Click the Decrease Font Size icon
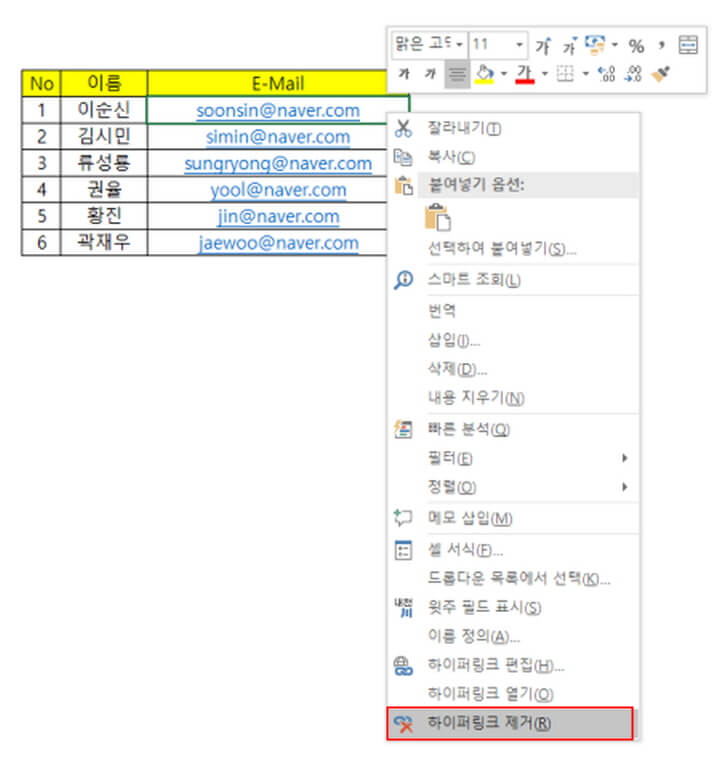The image size is (720, 757). click(570, 45)
